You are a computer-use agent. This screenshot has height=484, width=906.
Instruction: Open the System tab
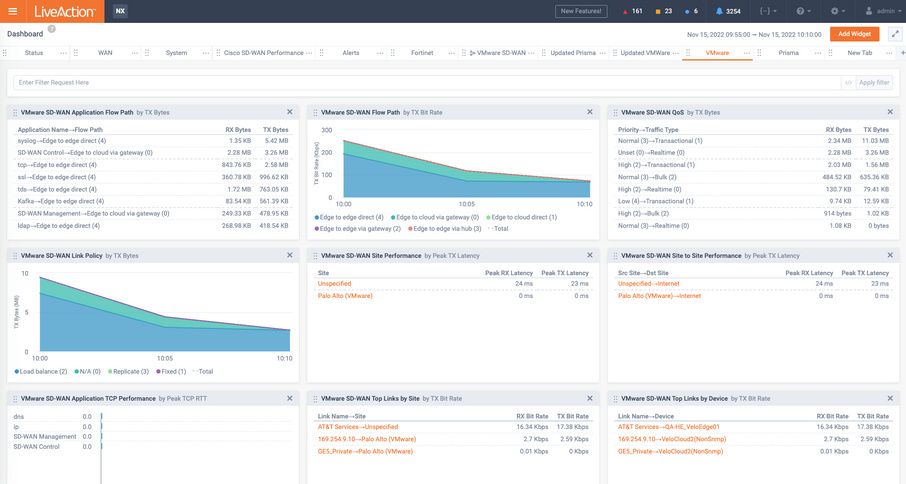[176, 53]
